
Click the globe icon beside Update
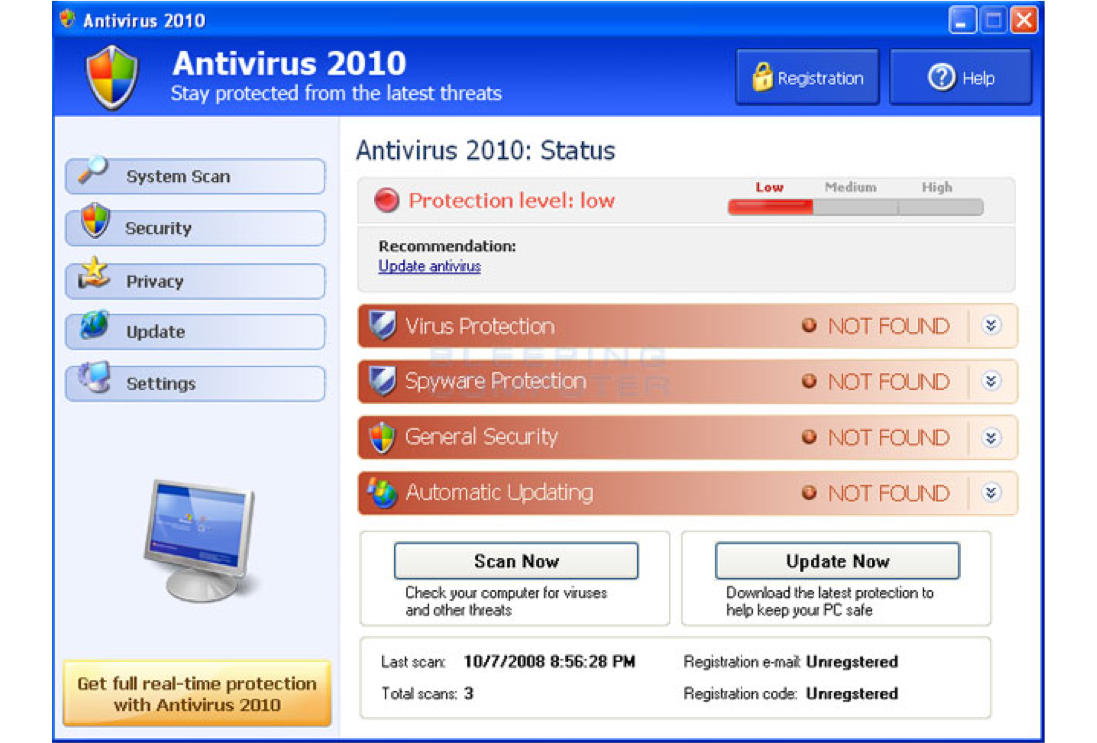pos(94,326)
